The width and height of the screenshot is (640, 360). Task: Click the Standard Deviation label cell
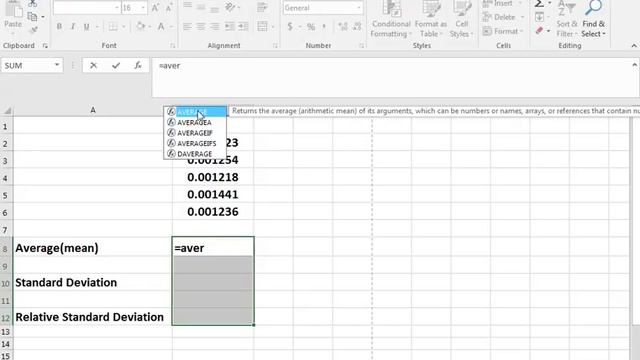tap(93, 282)
